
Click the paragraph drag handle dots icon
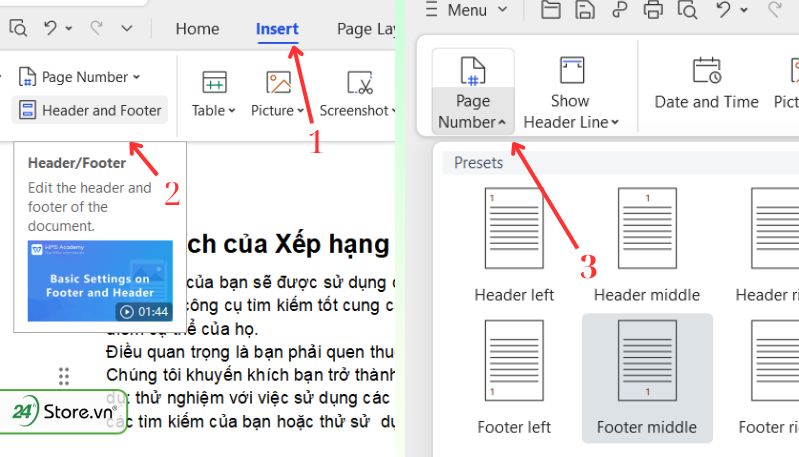[x=64, y=376]
